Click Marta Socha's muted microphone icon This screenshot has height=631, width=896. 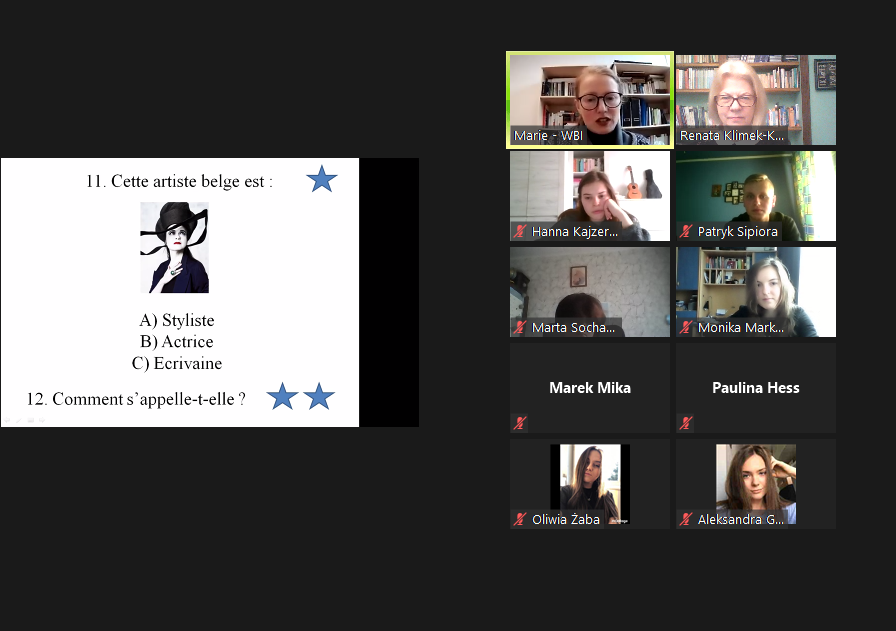(519, 328)
